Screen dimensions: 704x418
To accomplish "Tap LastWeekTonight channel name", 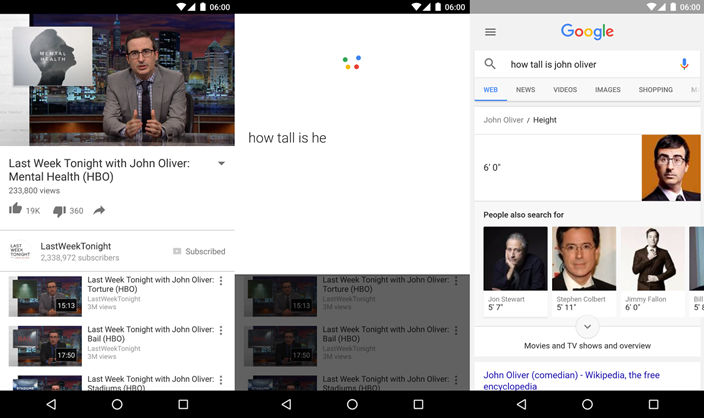I will (75, 246).
